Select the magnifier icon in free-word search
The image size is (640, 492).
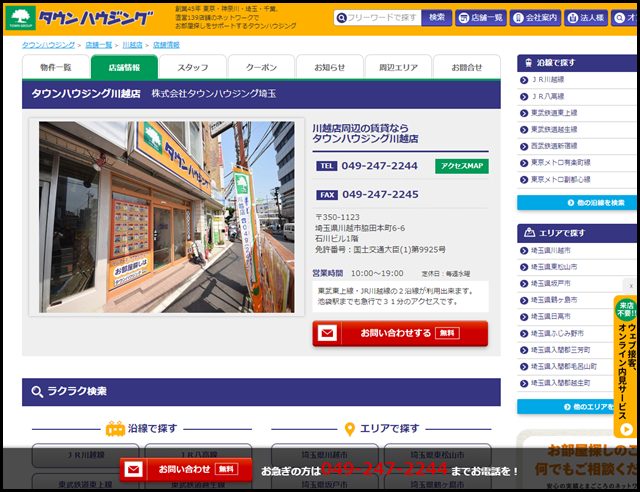(x=341, y=18)
